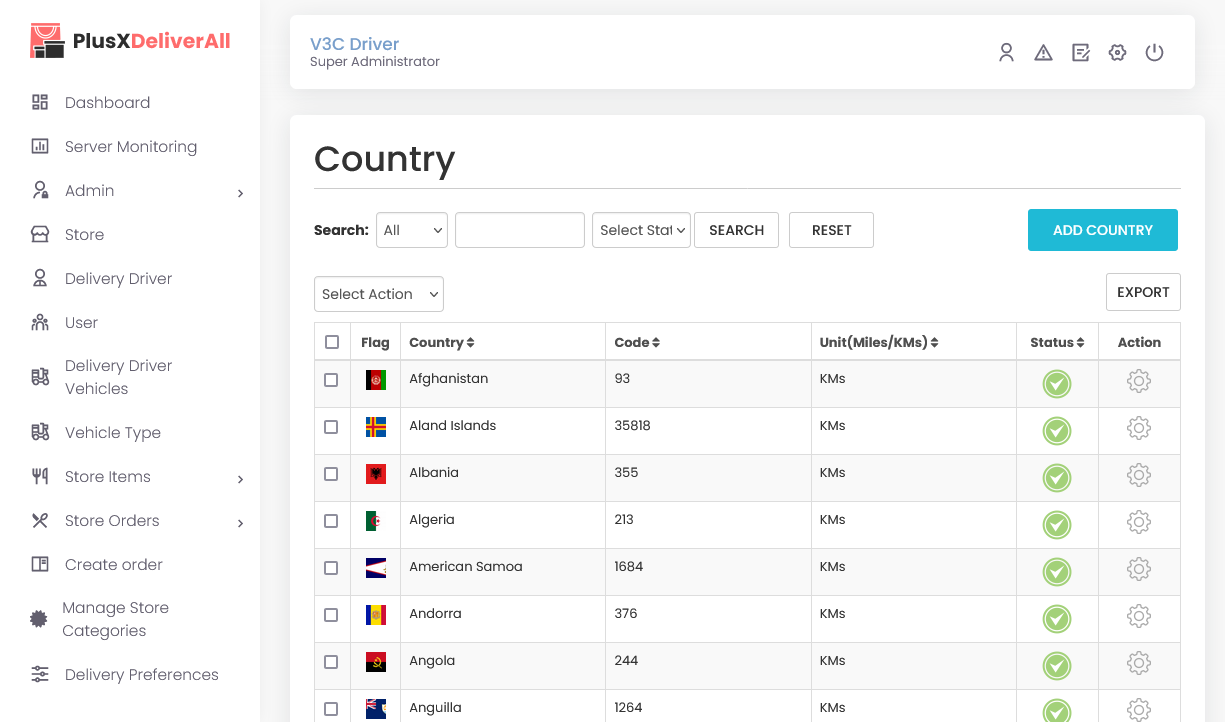Check the Angola row checkbox

(331, 662)
